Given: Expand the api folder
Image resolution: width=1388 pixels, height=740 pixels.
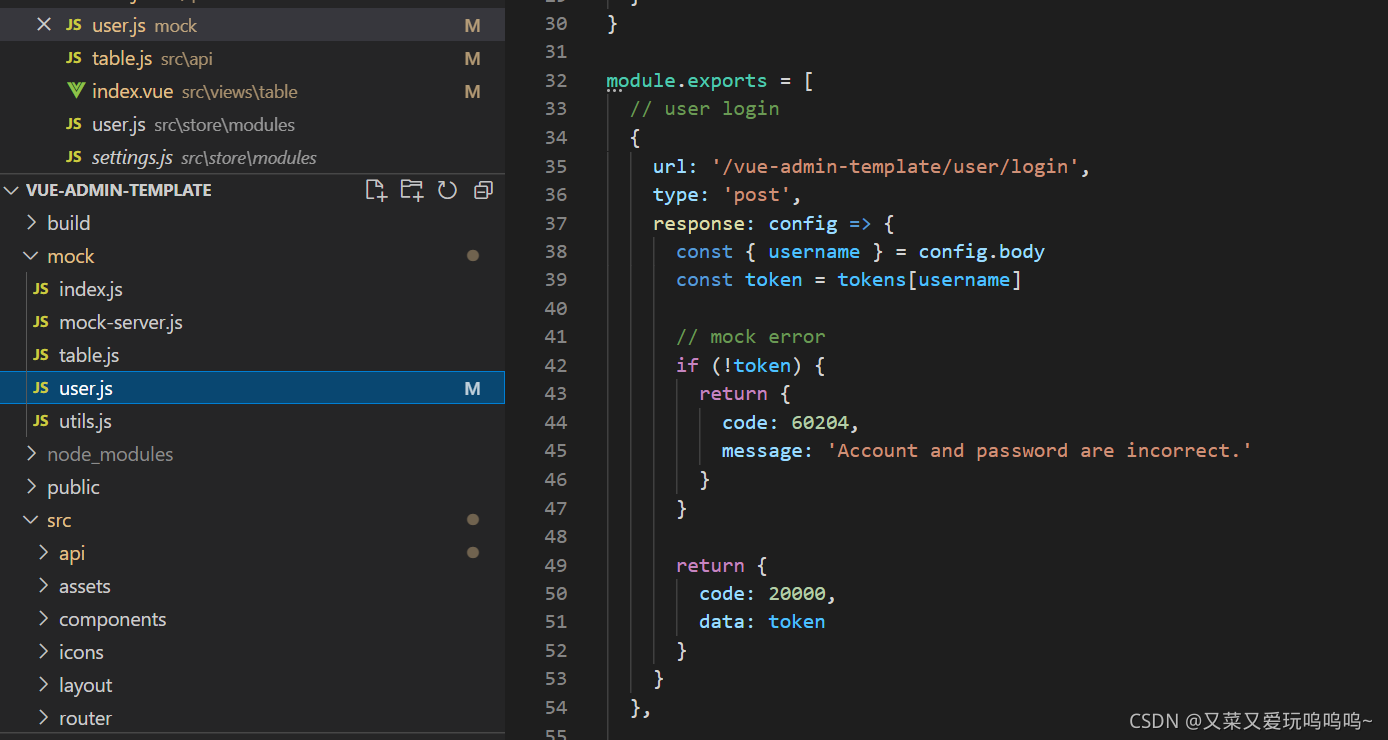Looking at the screenshot, I should point(43,553).
